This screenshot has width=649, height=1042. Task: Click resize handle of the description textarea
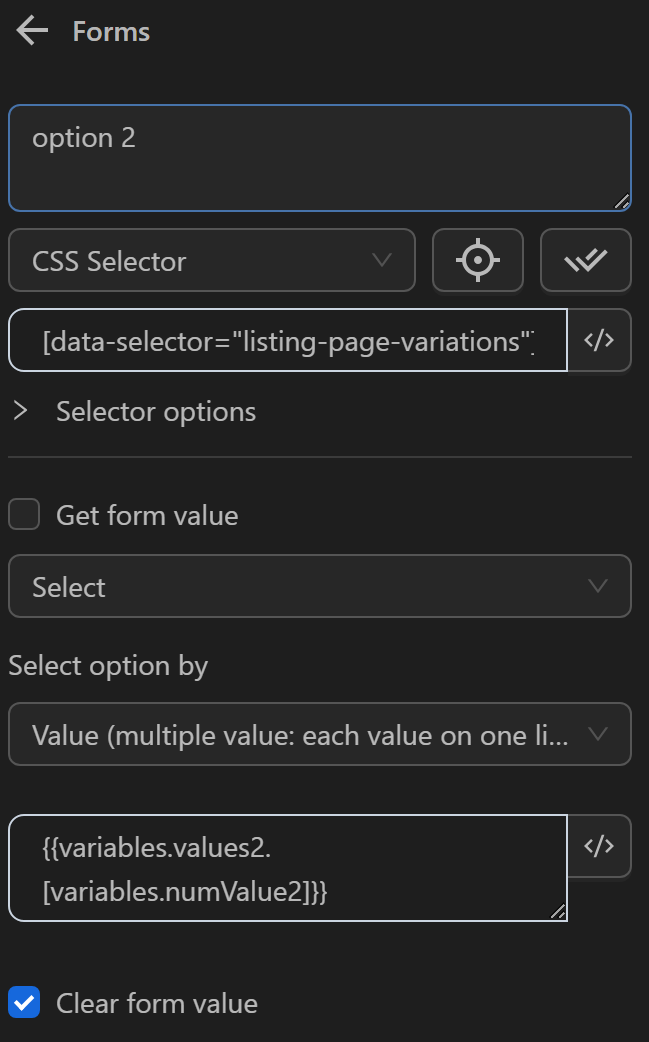621,201
